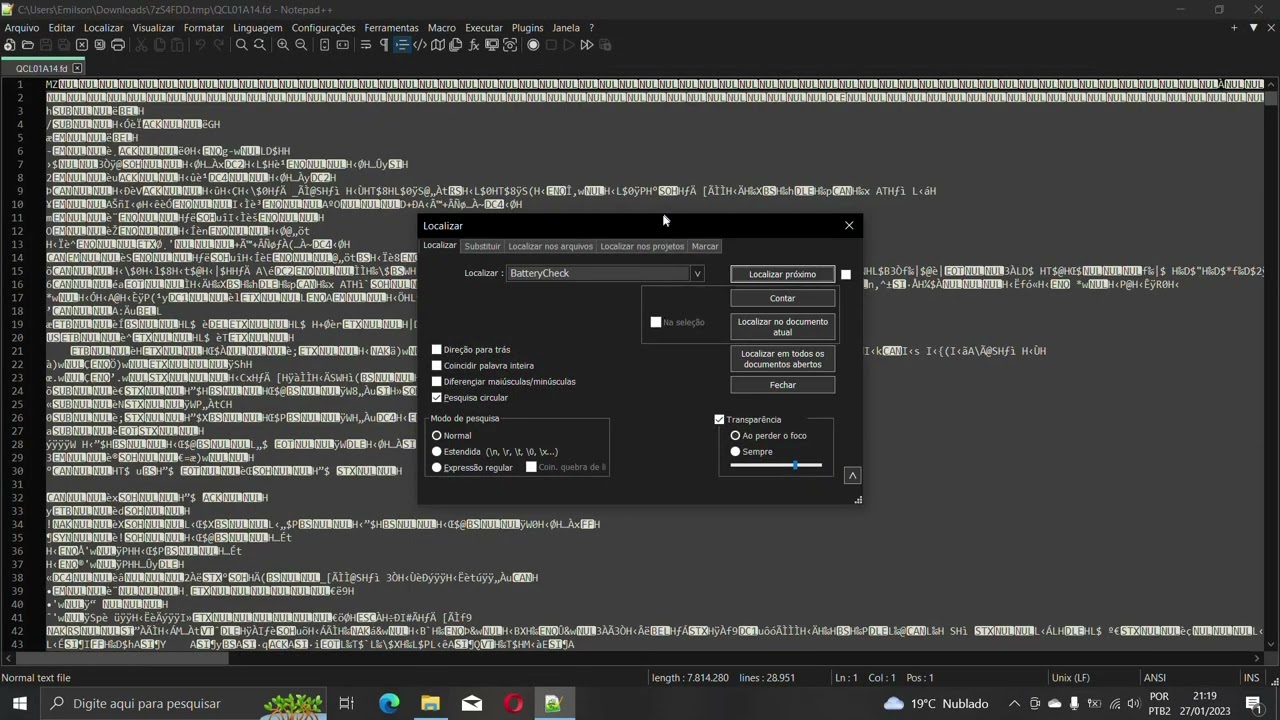
Task: Open Mail app from taskbar
Action: click(x=472, y=703)
